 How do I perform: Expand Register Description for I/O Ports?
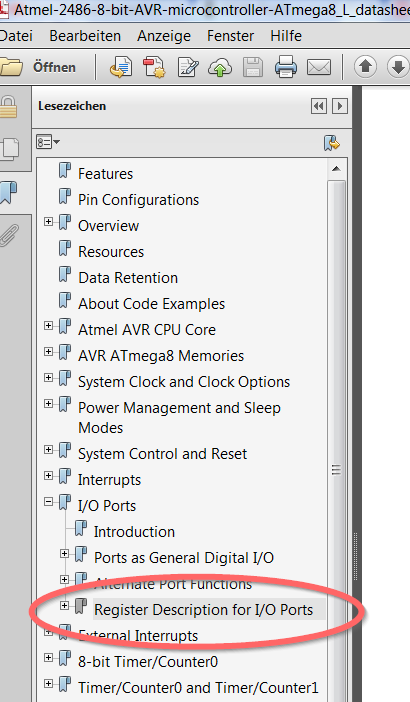(x=64, y=606)
